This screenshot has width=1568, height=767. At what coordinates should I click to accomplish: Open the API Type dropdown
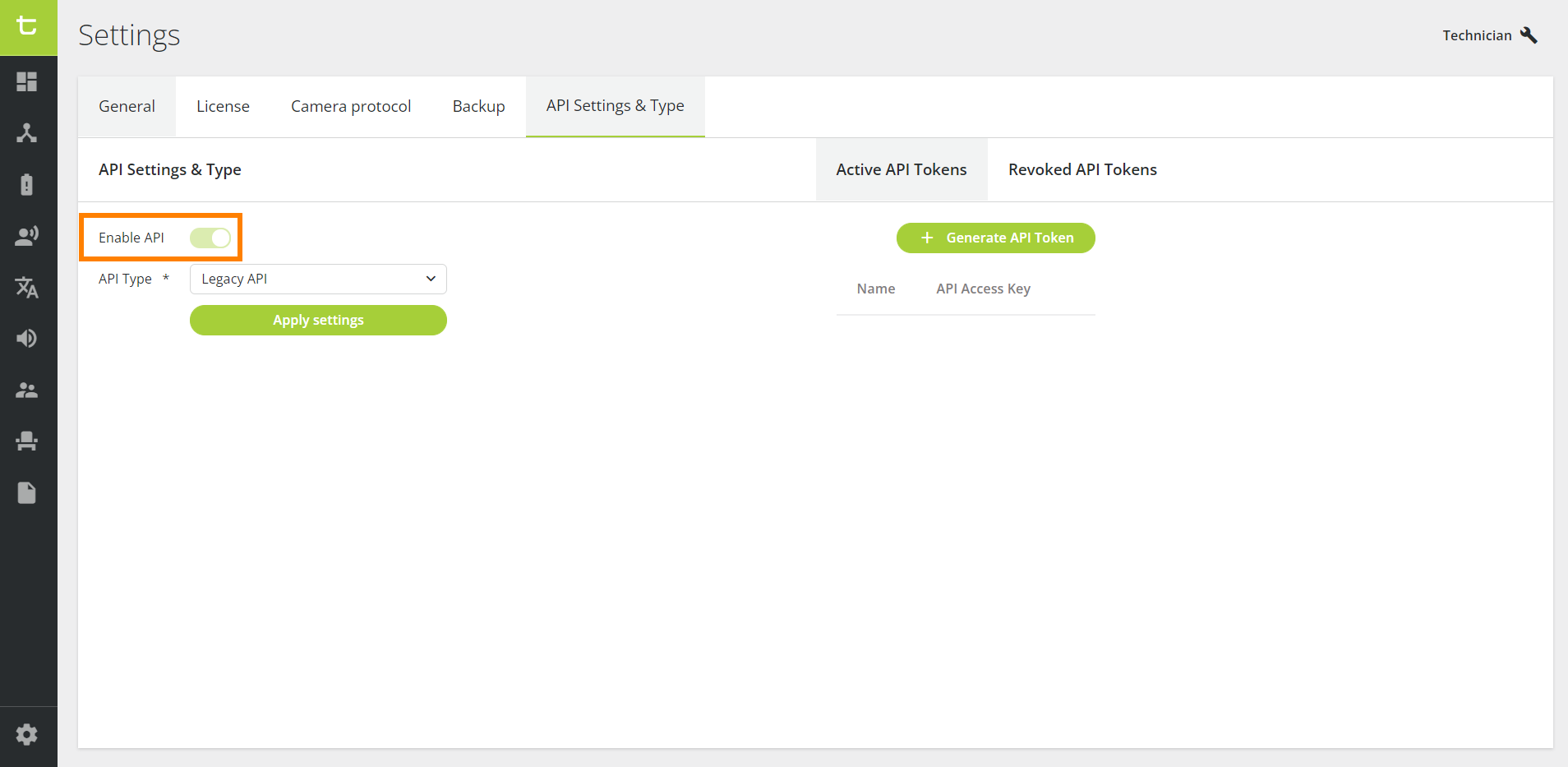317,279
